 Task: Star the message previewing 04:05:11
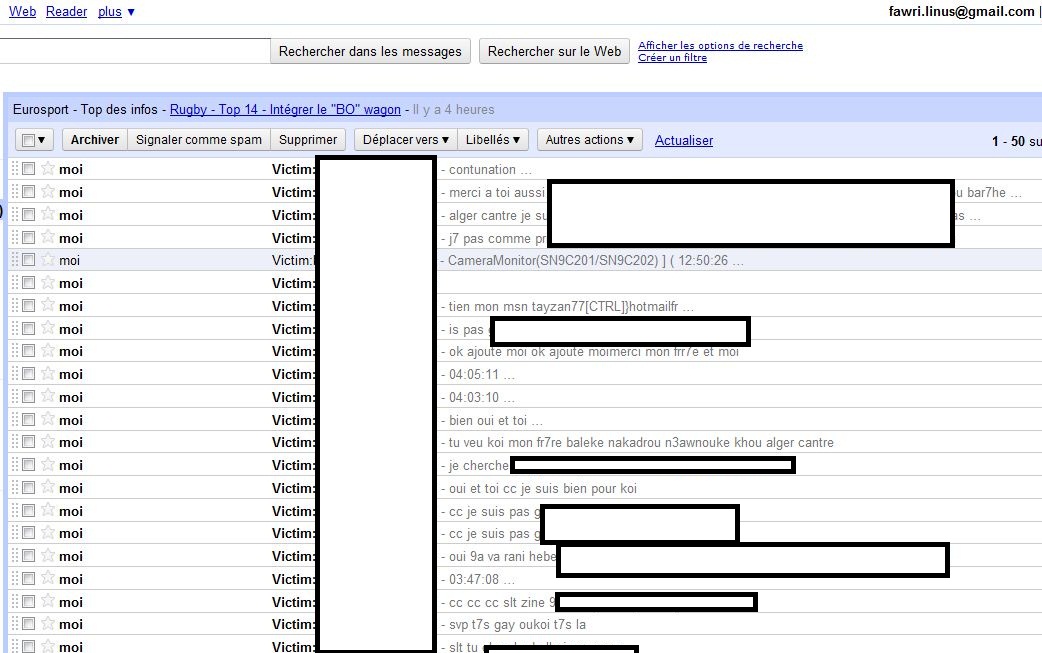(x=47, y=374)
